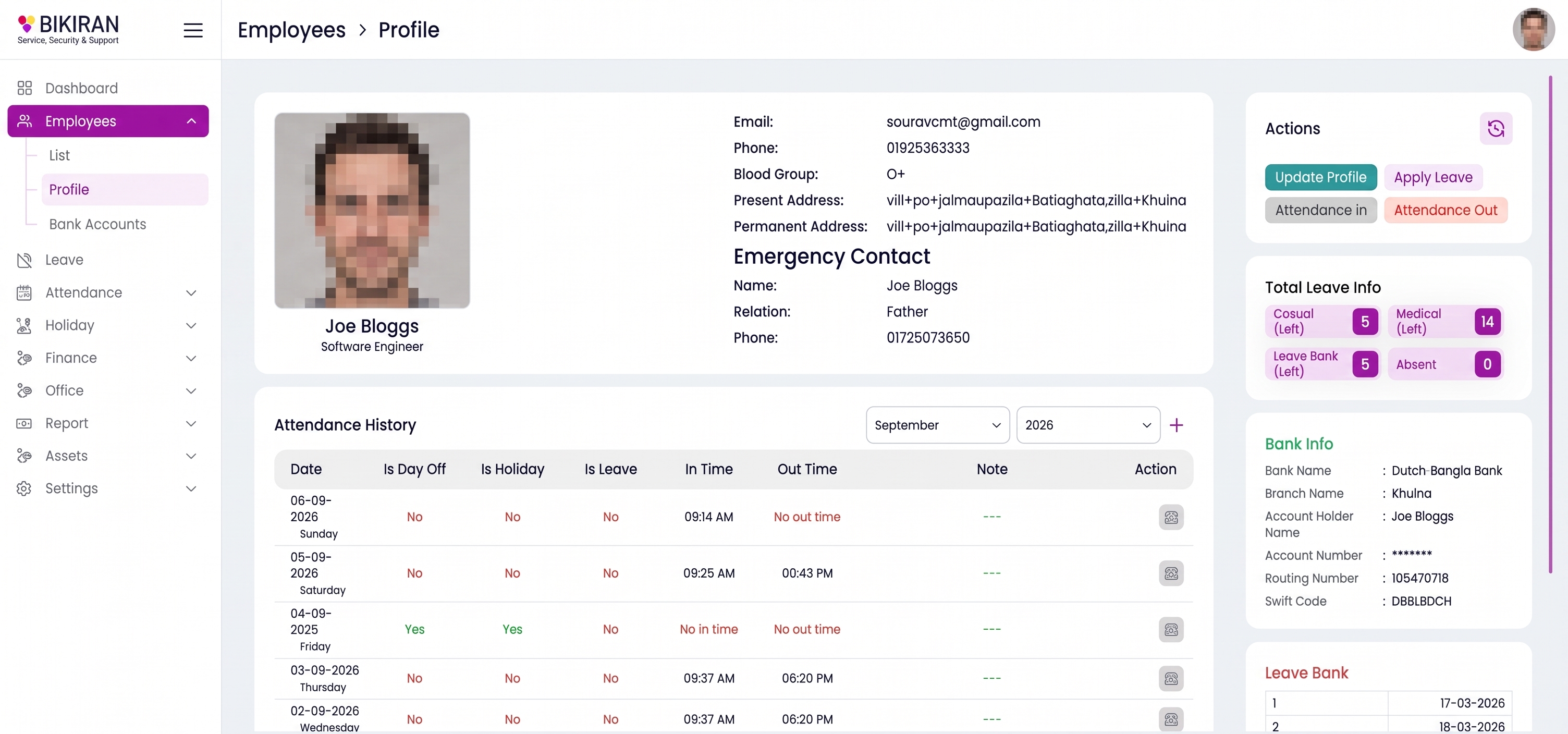Click the right panel vertical scrollbar

click(1550, 324)
